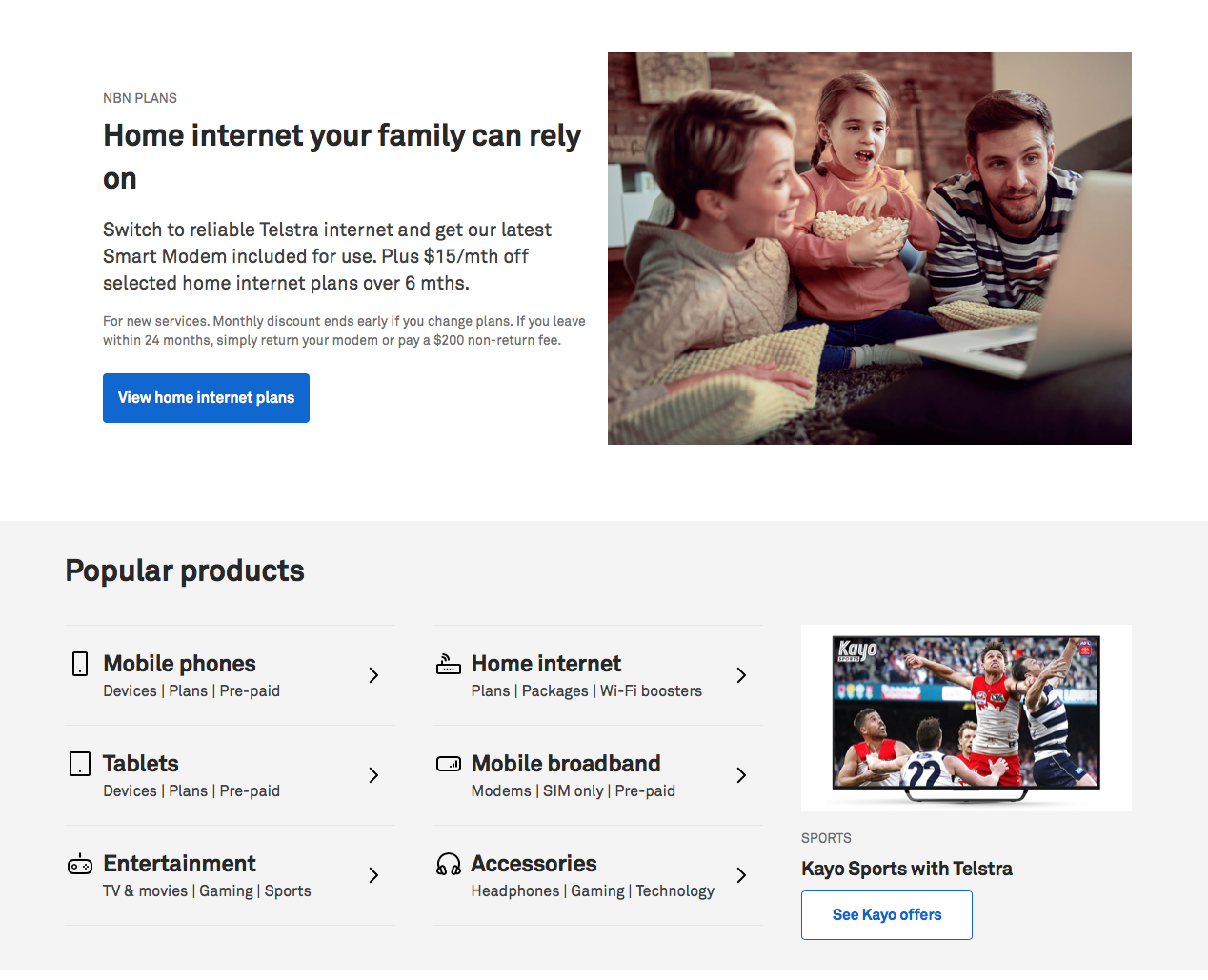Go to the Entertainment category heading
This screenshot has height=980, width=1208.
point(179,864)
